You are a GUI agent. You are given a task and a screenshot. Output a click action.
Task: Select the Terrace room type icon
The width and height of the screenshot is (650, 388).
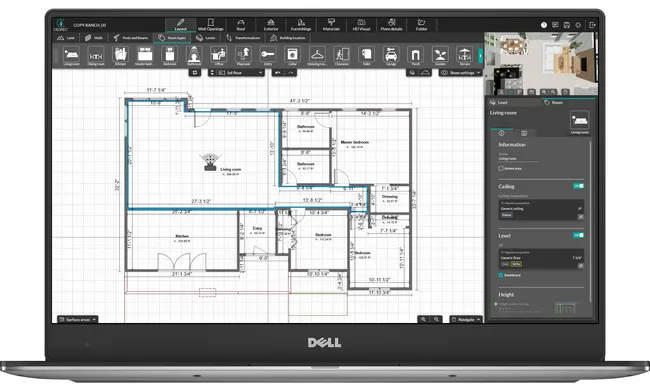pyautogui.click(x=465, y=54)
